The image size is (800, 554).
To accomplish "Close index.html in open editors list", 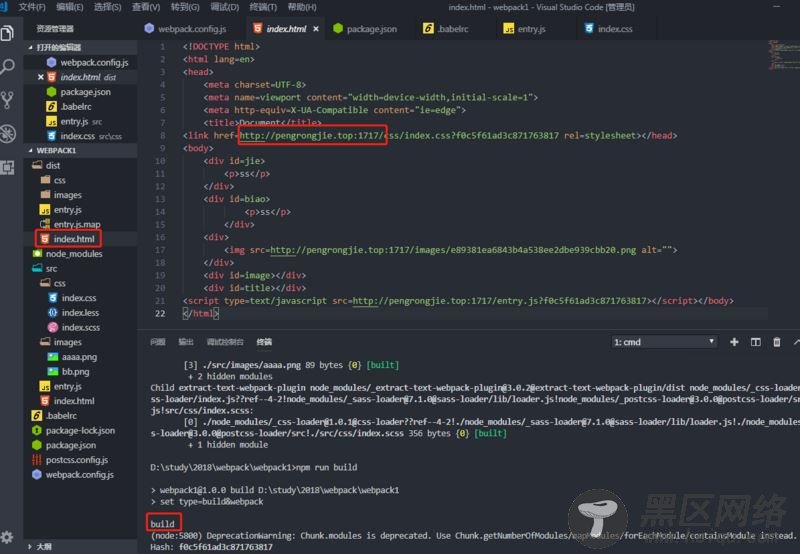I will [x=41, y=77].
